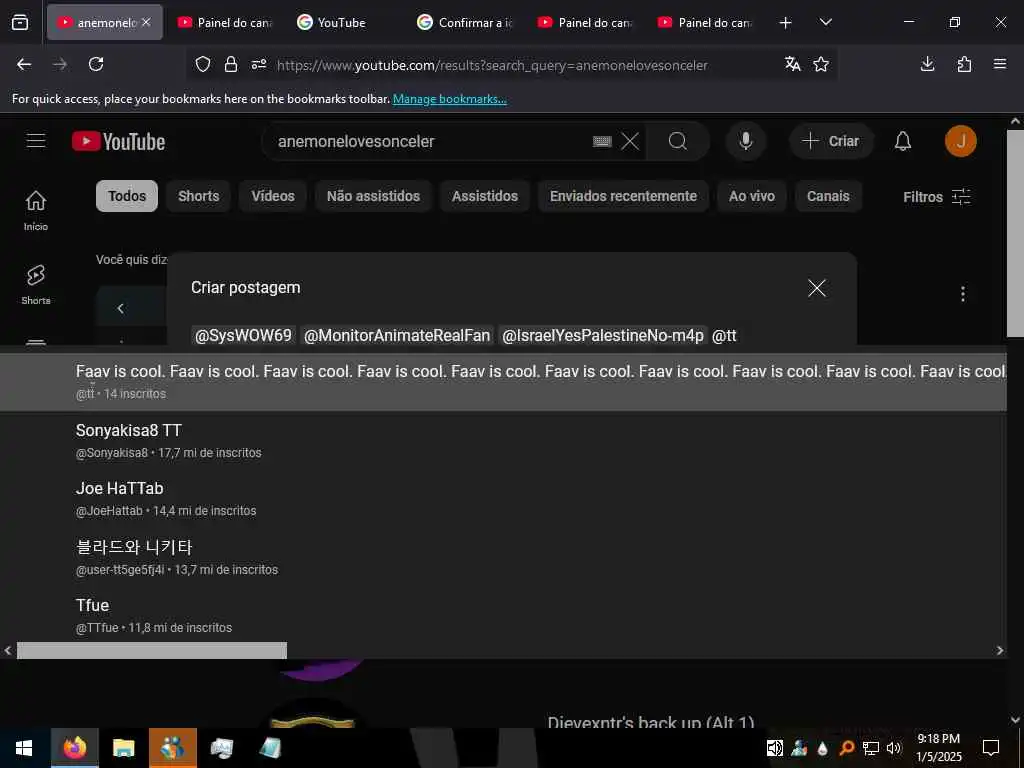Click the @IsraelYesPalestineNo-m4p mention
This screenshot has height=768, width=1024.
[x=603, y=336]
